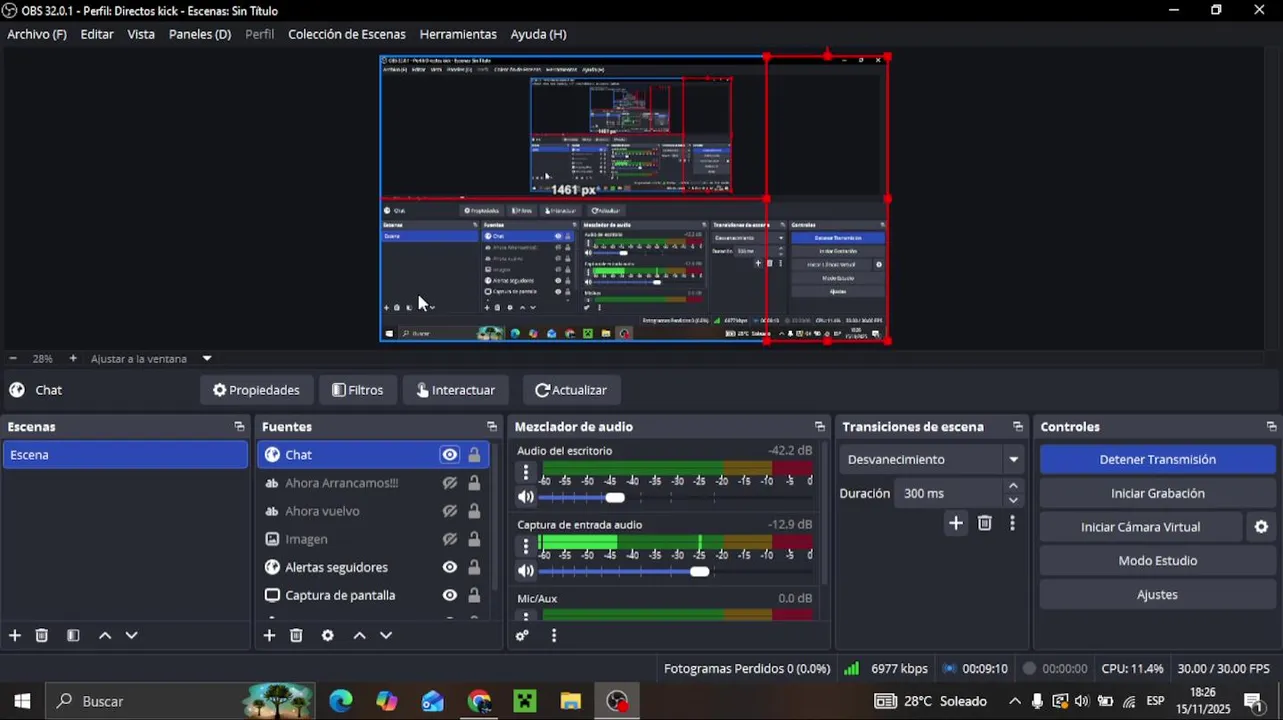Toggle lock on Chat source
The width and height of the screenshot is (1283, 720).
474,455
